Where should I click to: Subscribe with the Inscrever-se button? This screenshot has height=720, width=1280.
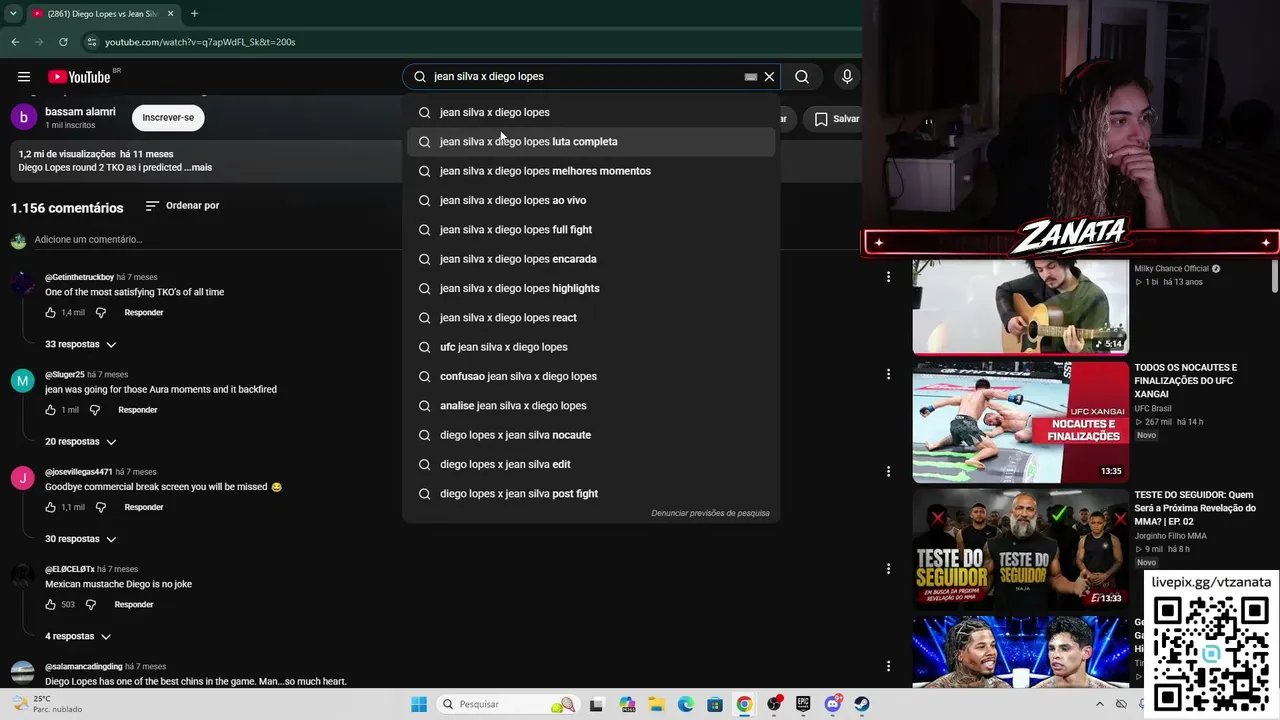pyautogui.click(x=168, y=118)
